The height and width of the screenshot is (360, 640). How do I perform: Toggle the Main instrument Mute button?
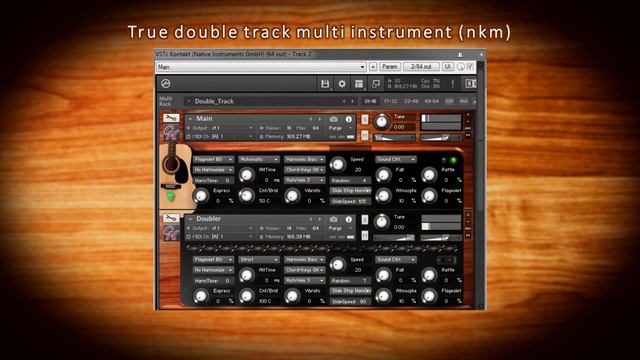pos(365,135)
